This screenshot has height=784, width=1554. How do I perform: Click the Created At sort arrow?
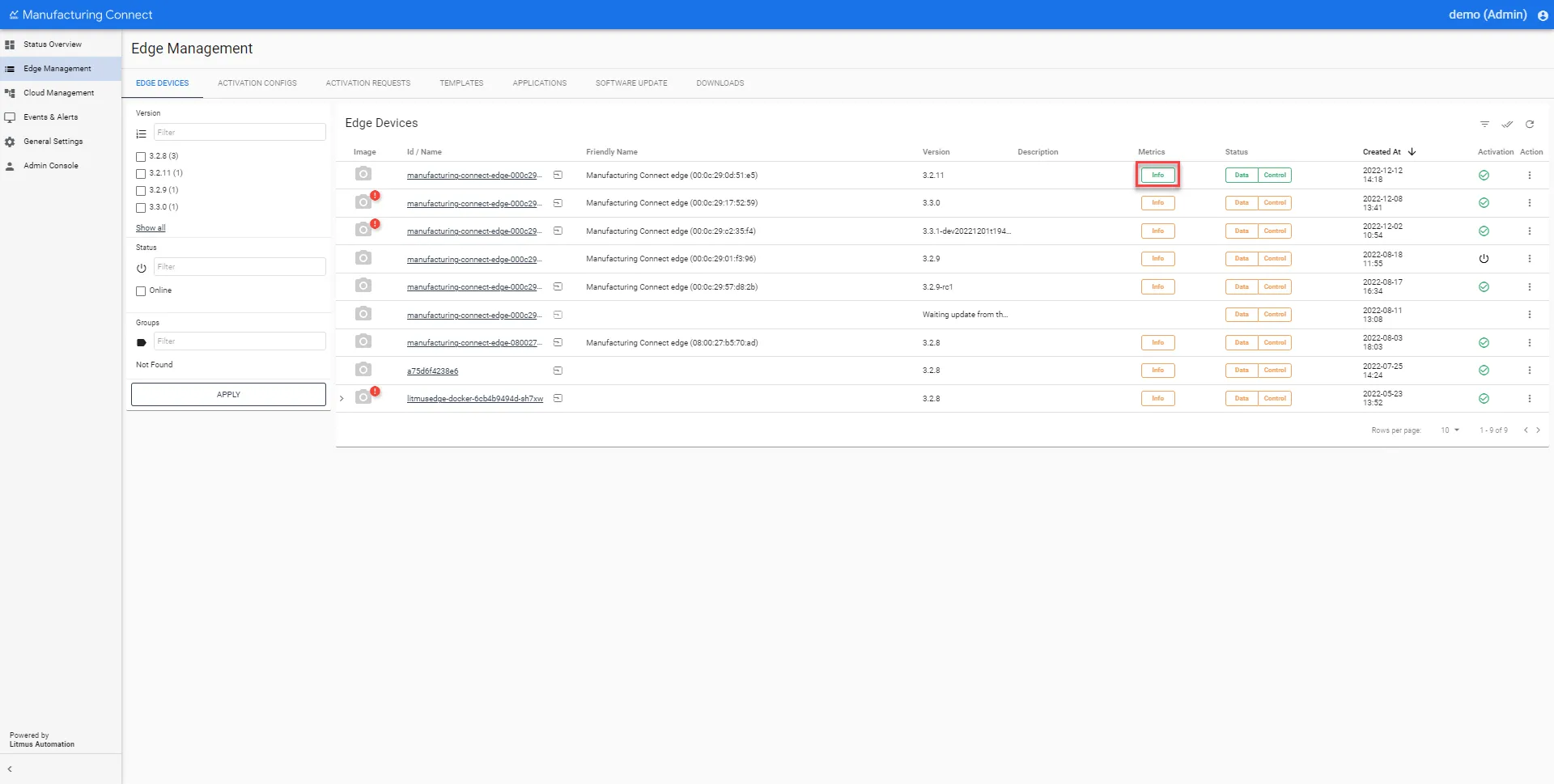[1412, 152]
